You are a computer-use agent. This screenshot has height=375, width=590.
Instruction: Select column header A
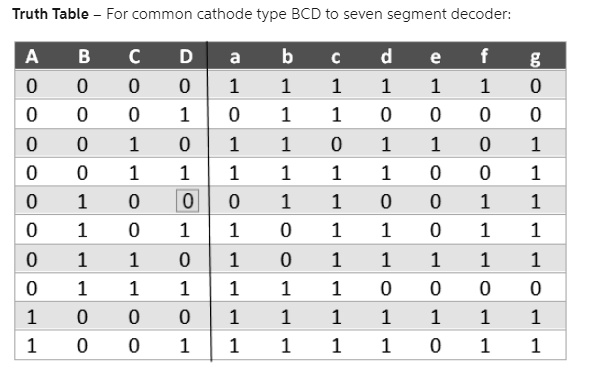tap(32, 56)
